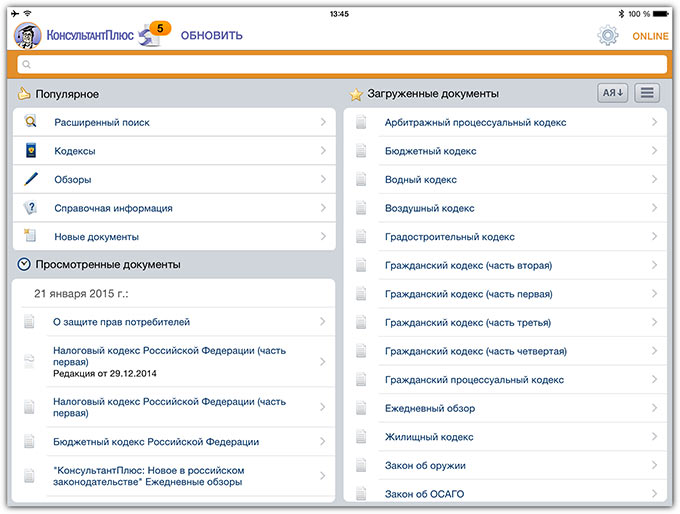This screenshot has width=680, height=514.
Task: Click the Загруженные документы section header
Action: tap(433, 94)
